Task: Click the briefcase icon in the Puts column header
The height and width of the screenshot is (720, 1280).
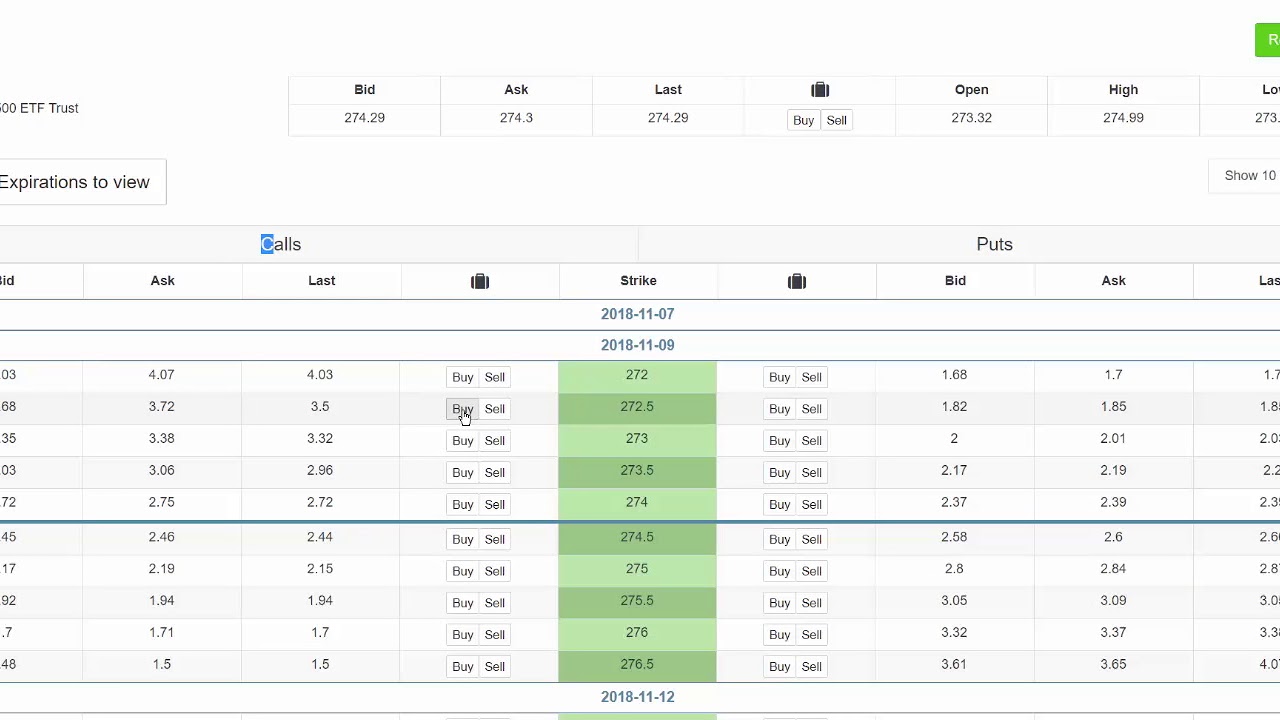Action: (797, 281)
